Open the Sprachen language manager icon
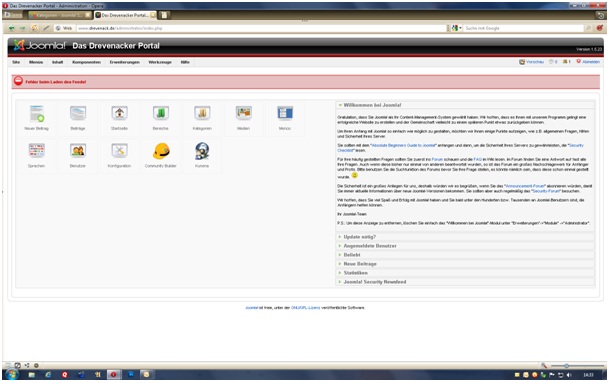This screenshot has width=609, height=383. pyautogui.click(x=37, y=155)
